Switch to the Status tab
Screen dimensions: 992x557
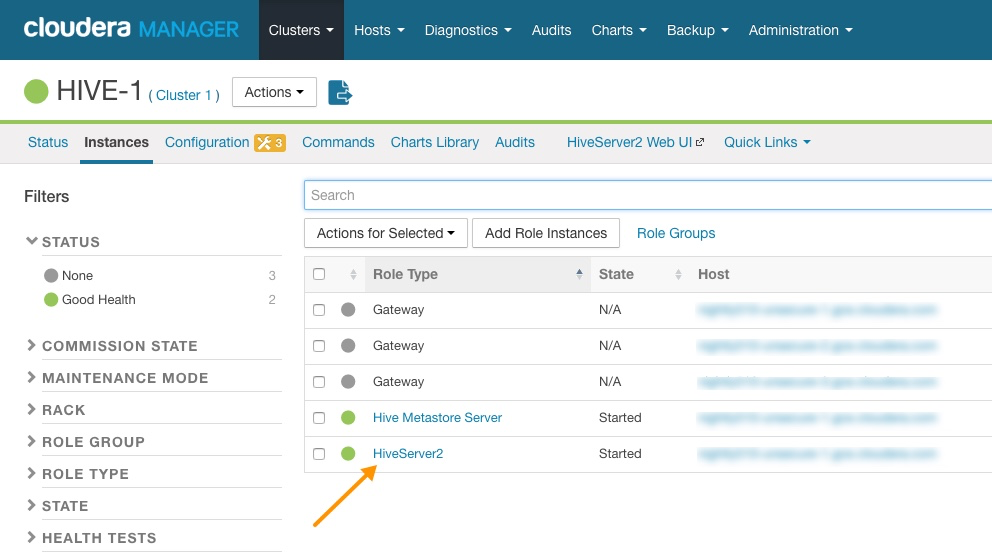click(48, 142)
